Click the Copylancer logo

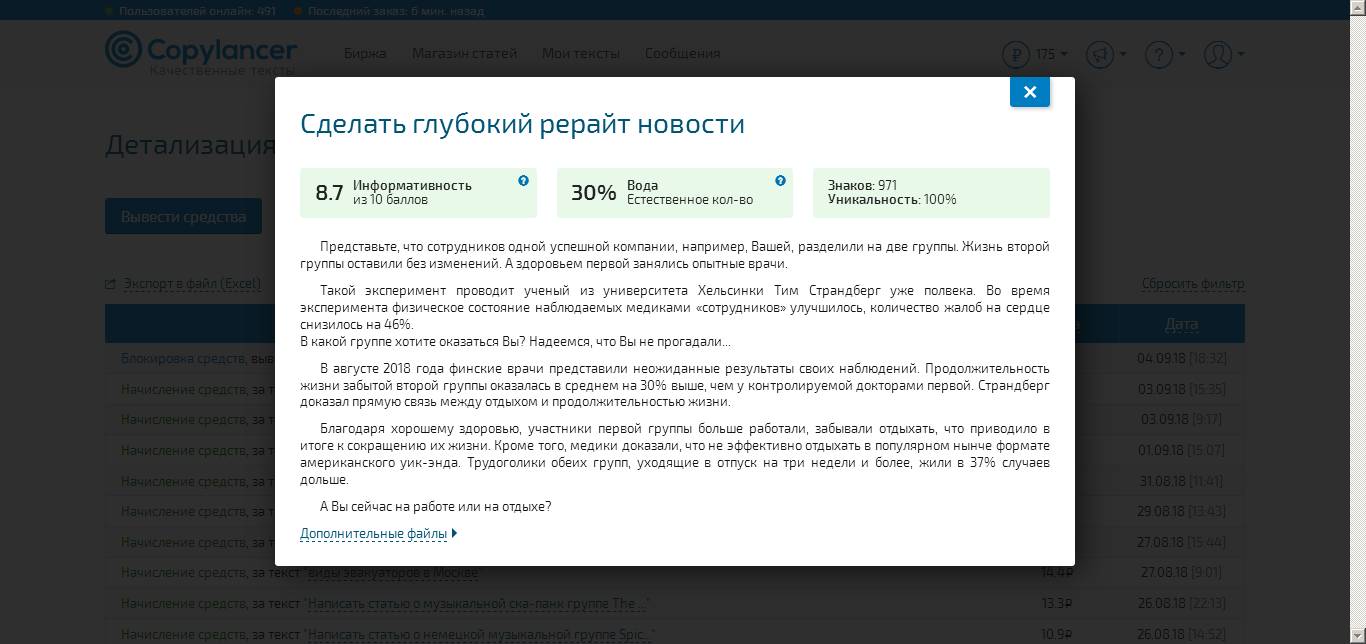point(201,53)
